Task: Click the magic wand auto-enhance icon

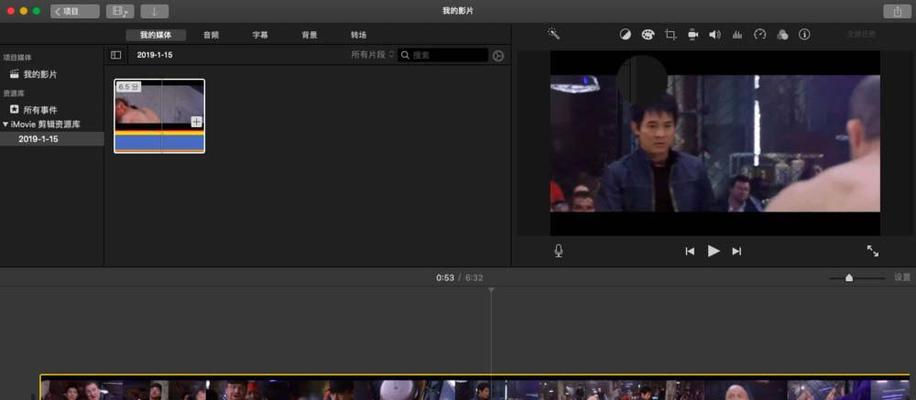Action: pyautogui.click(x=554, y=34)
